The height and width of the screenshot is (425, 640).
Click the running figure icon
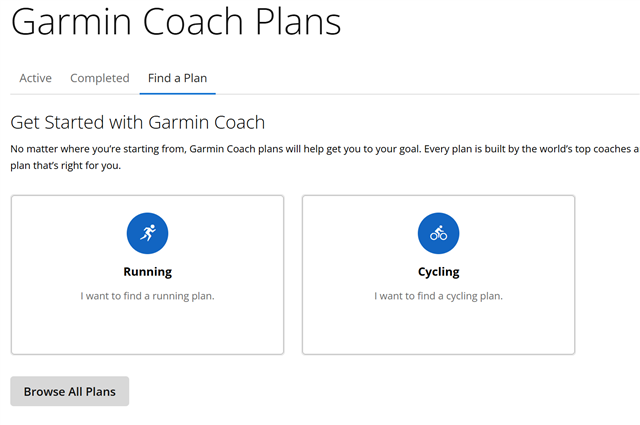tap(148, 233)
